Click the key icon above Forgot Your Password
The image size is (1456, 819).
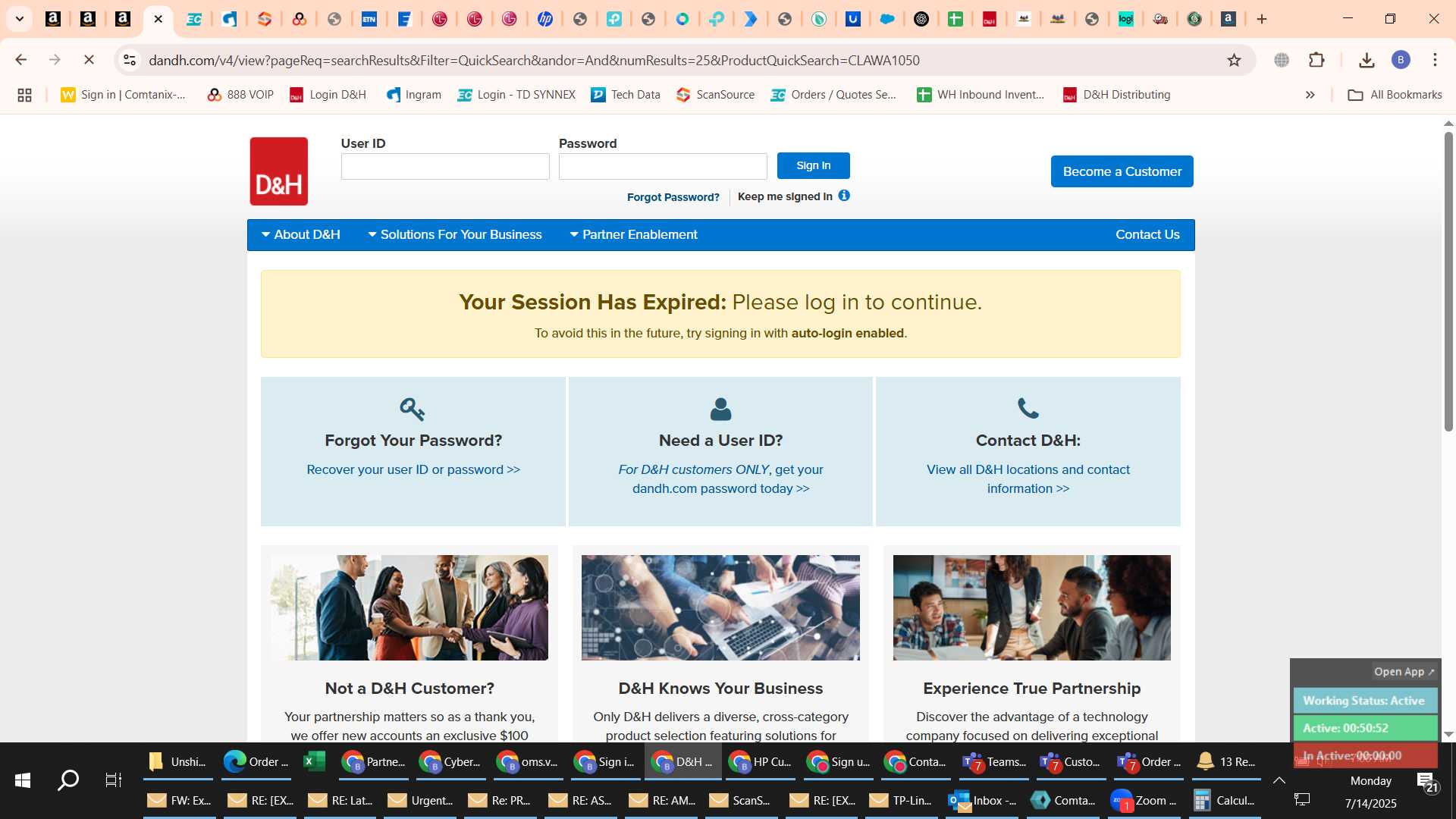pos(413,409)
